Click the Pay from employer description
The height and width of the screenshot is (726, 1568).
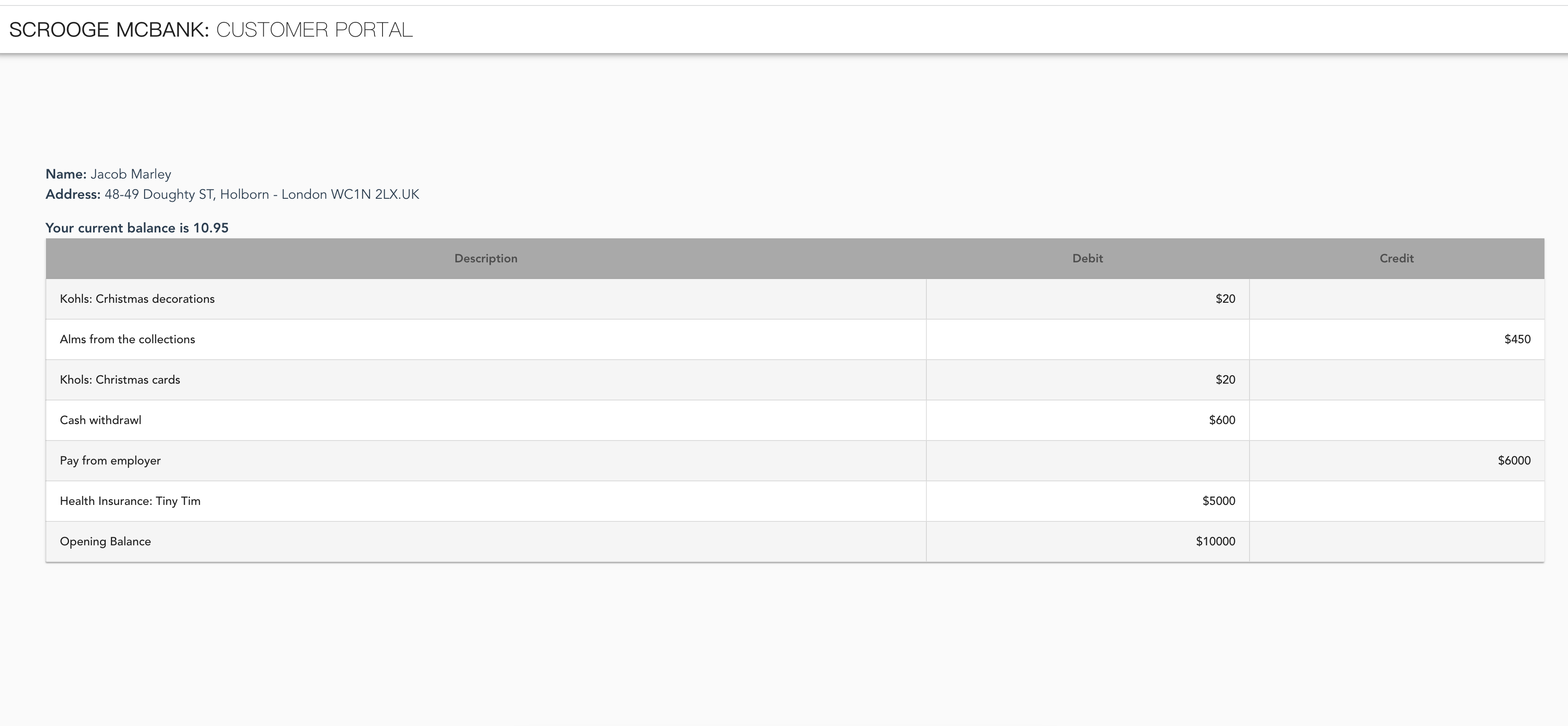(110, 461)
